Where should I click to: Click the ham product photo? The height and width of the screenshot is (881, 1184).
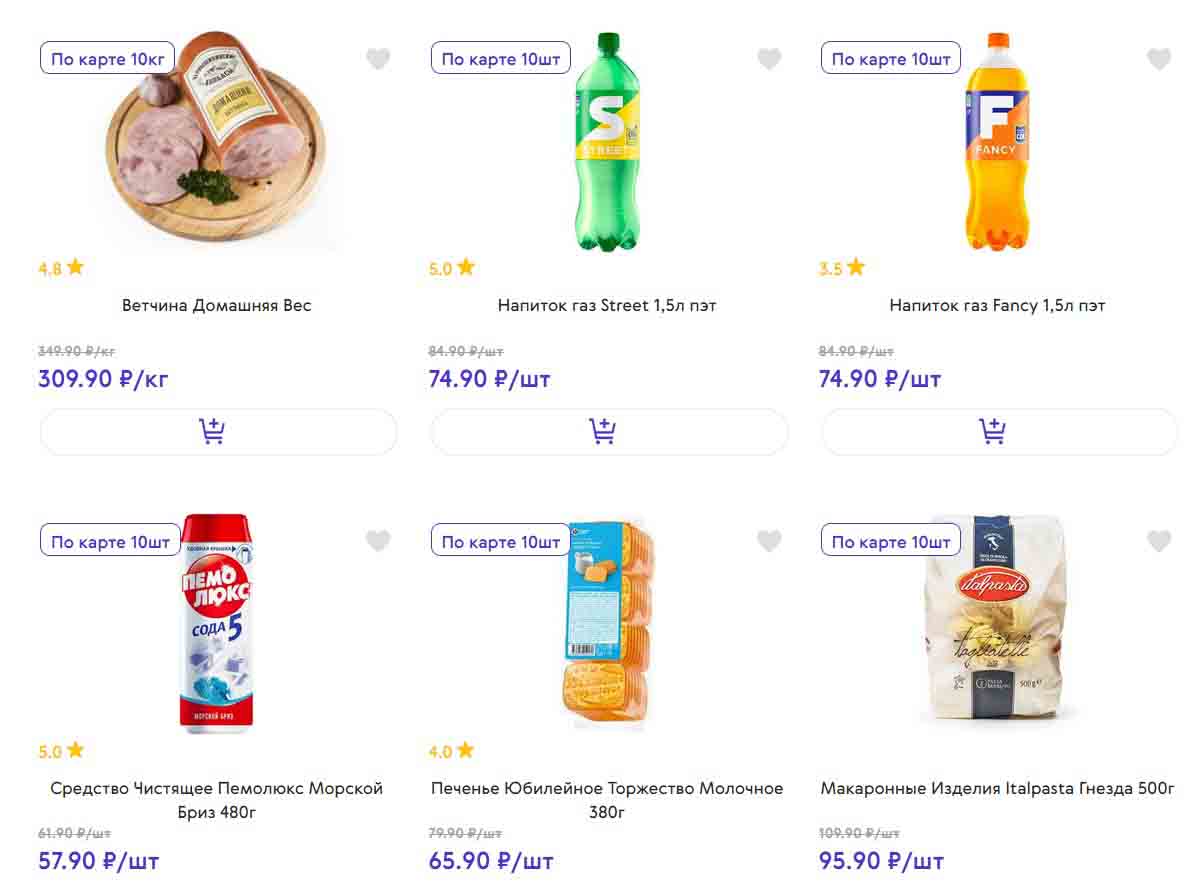coord(218,150)
